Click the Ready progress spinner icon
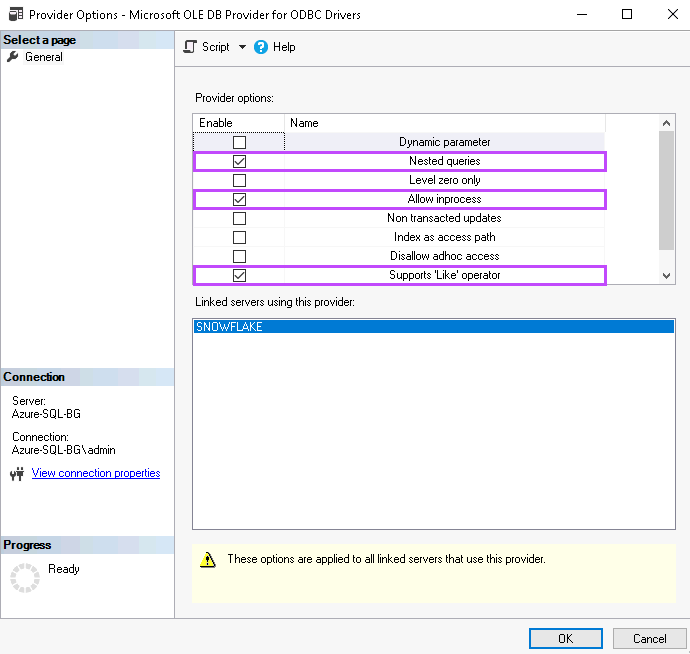 tap(25, 577)
